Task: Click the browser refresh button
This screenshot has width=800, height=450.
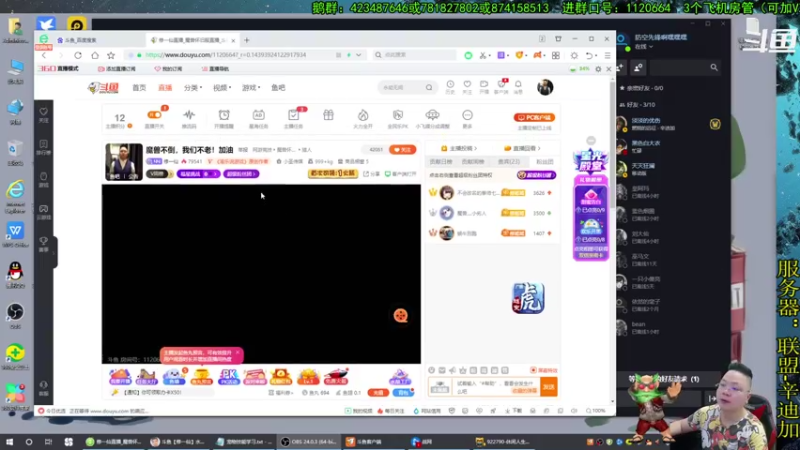Action: pos(78,55)
